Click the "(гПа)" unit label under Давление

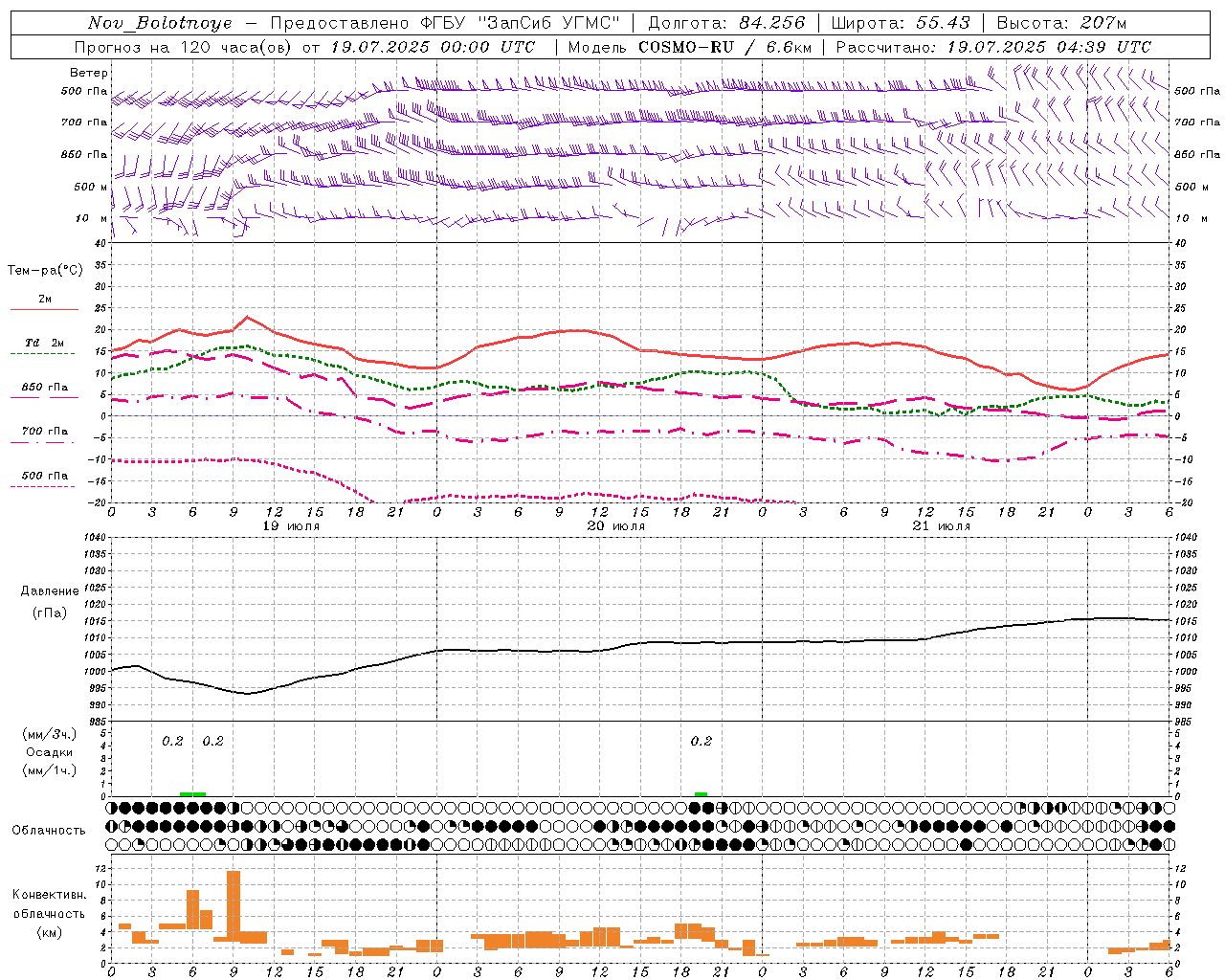[x=50, y=612]
